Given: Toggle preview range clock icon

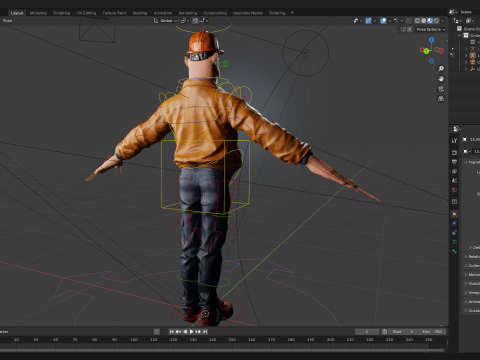Looking at the screenshot, I should (x=384, y=332).
